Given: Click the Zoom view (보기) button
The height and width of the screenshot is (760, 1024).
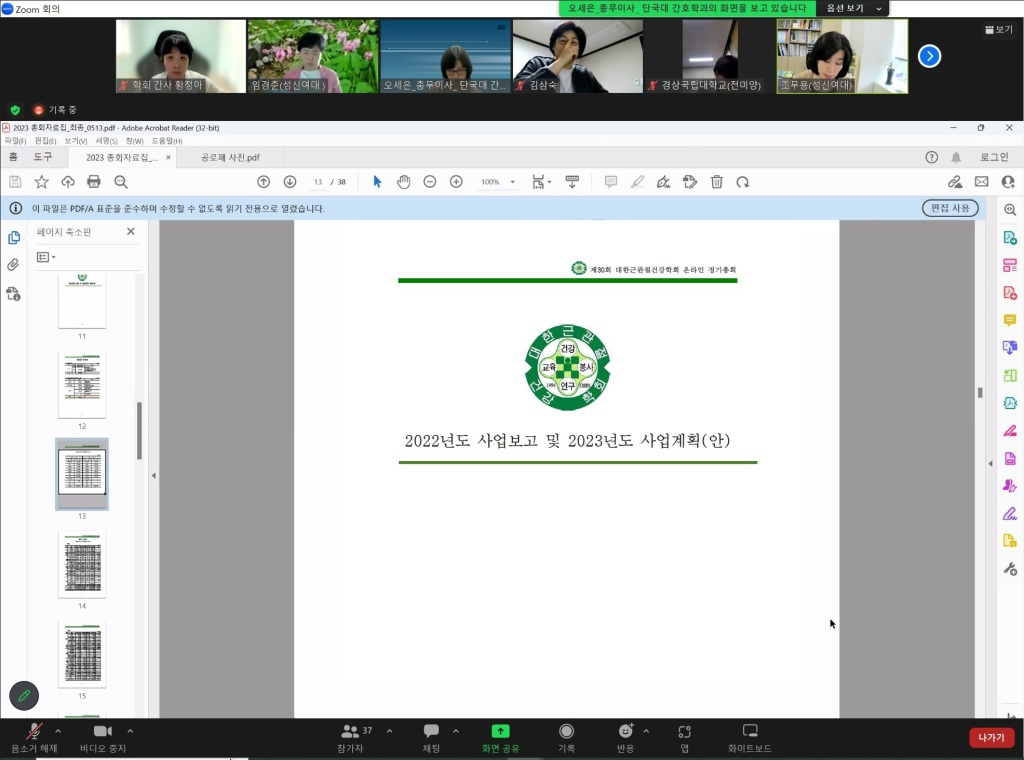Looking at the screenshot, I should 999,29.
